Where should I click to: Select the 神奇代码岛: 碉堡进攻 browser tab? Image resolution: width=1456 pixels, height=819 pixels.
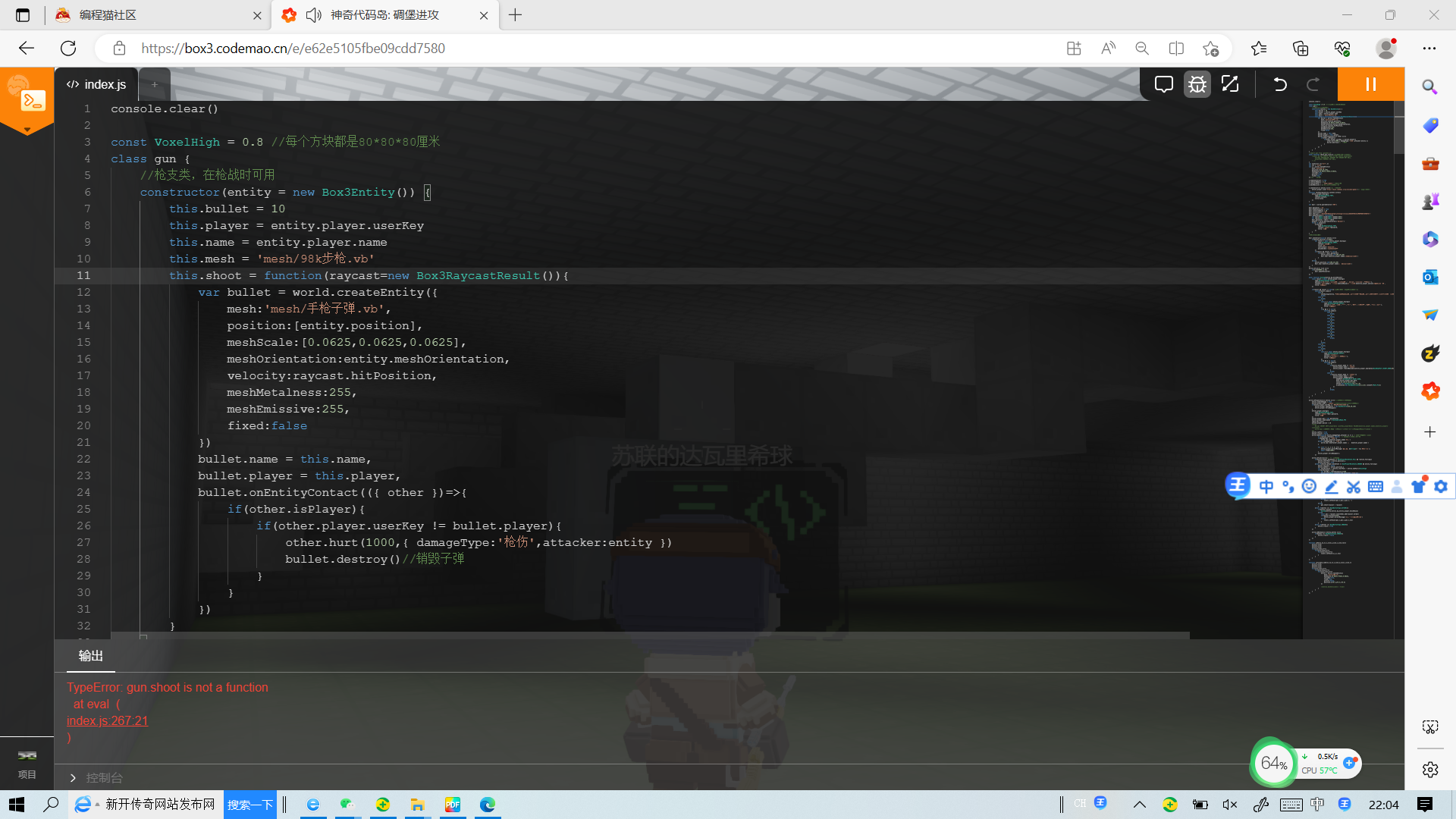(385, 15)
